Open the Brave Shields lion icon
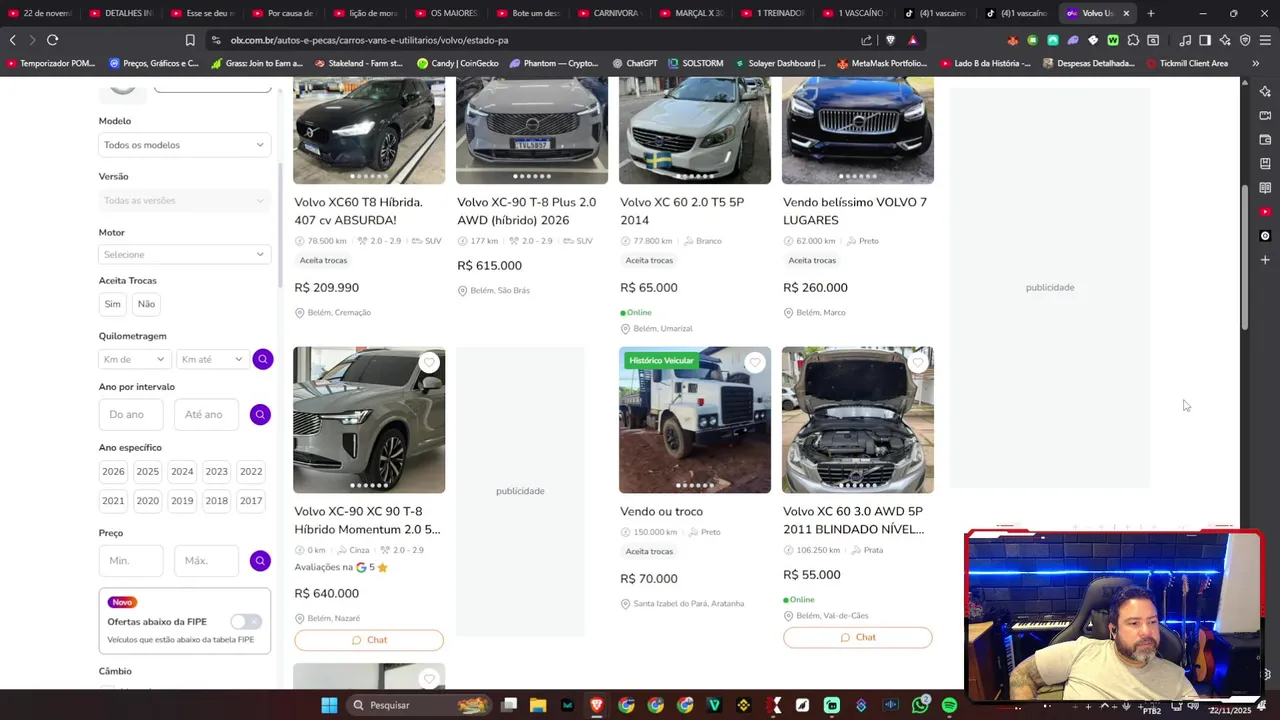 (890, 40)
